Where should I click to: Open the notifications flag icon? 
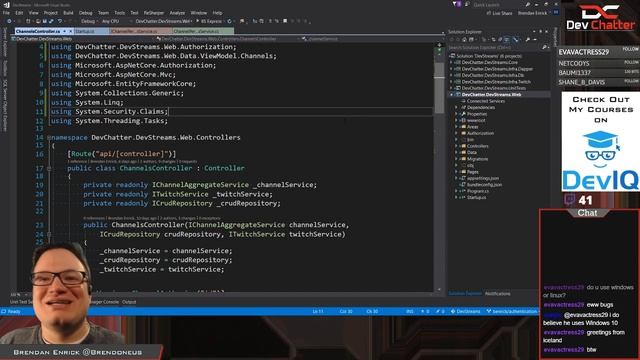[456, 4]
